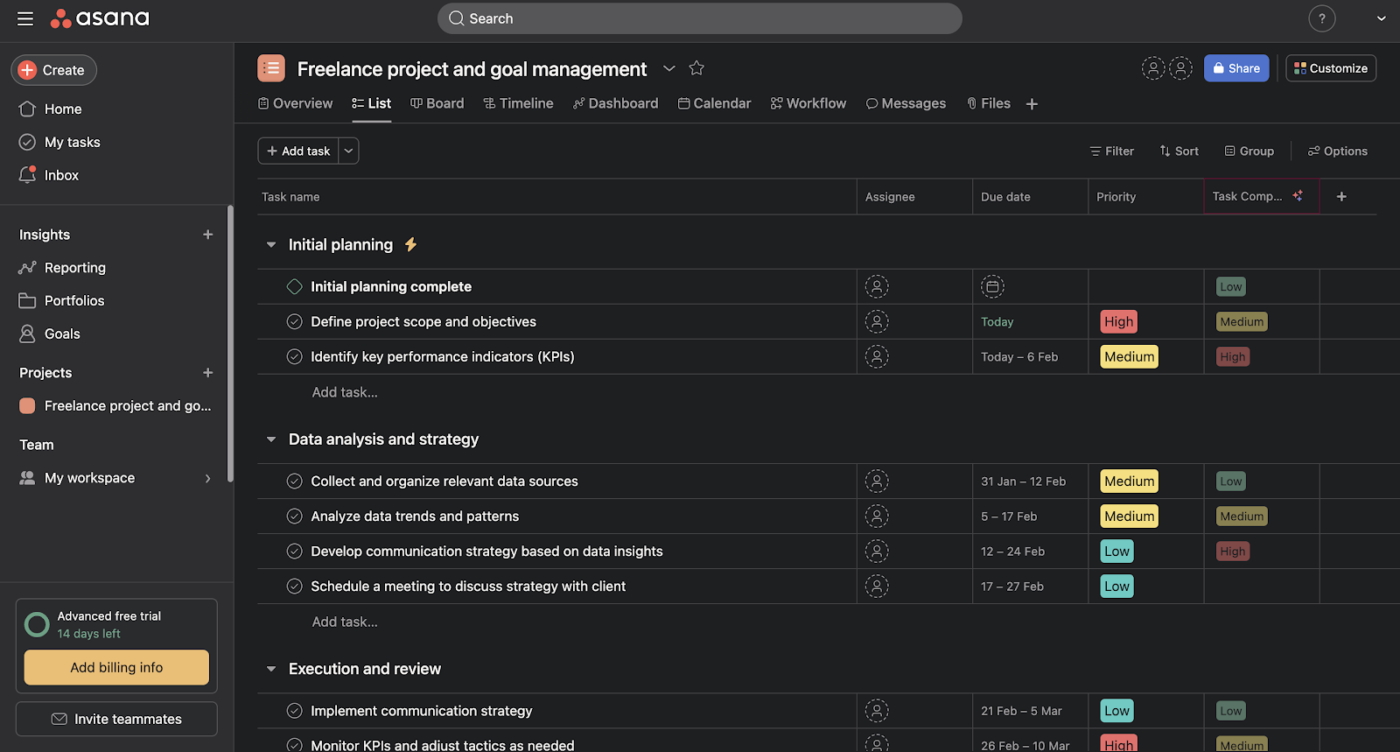
Task: Add a new column plus icon
Action: coord(1342,196)
